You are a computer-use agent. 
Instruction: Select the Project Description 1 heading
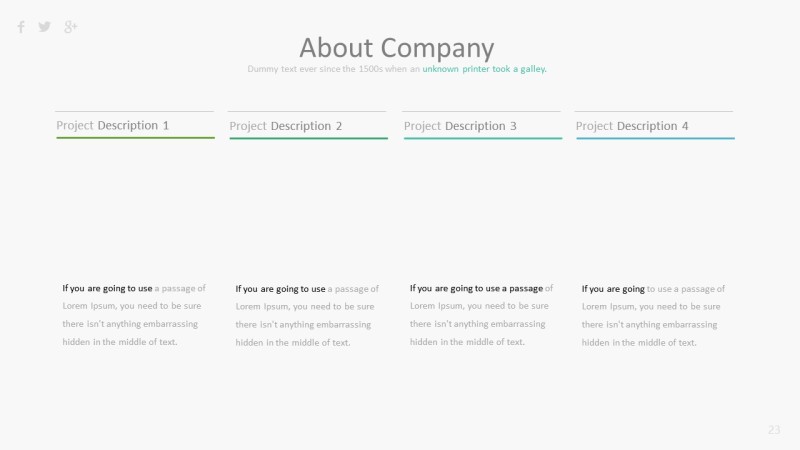tap(113, 126)
